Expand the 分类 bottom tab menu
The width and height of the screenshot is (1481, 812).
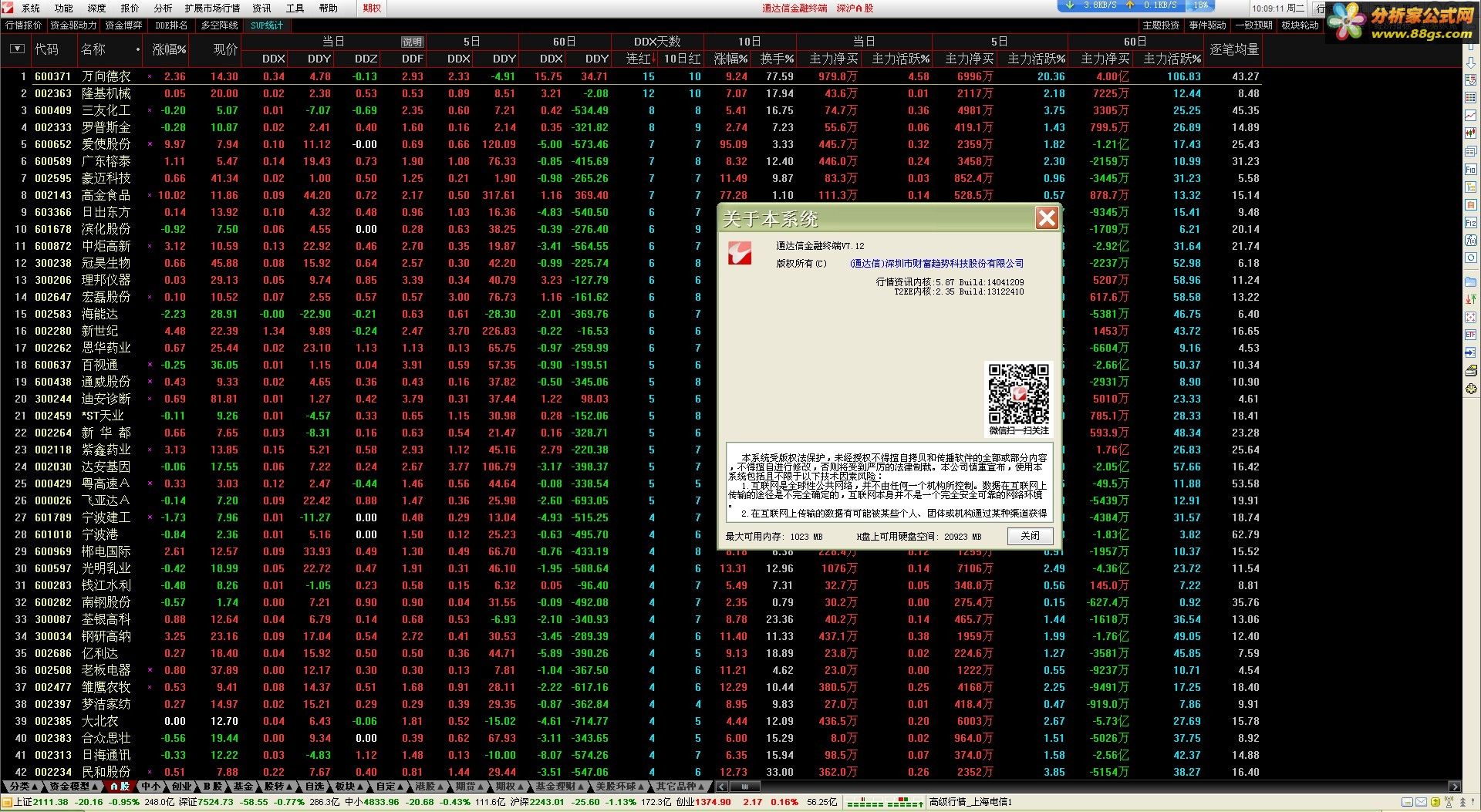(23, 787)
